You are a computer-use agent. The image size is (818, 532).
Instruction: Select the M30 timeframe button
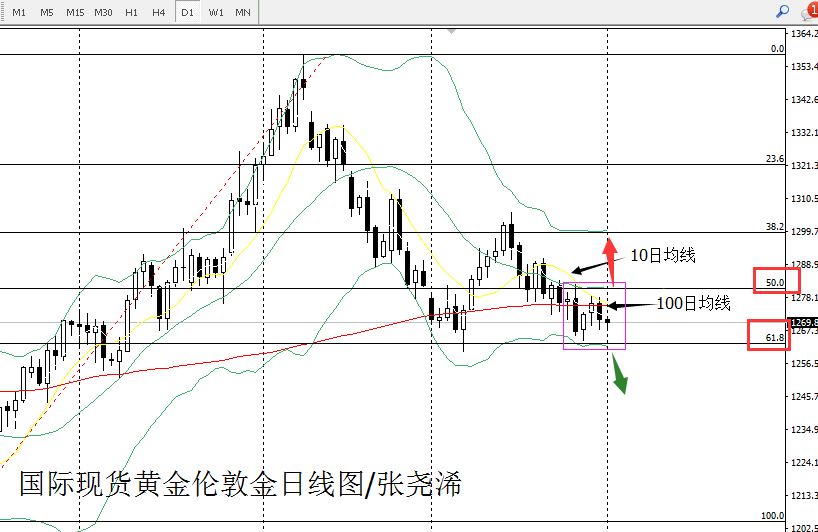[x=103, y=12]
